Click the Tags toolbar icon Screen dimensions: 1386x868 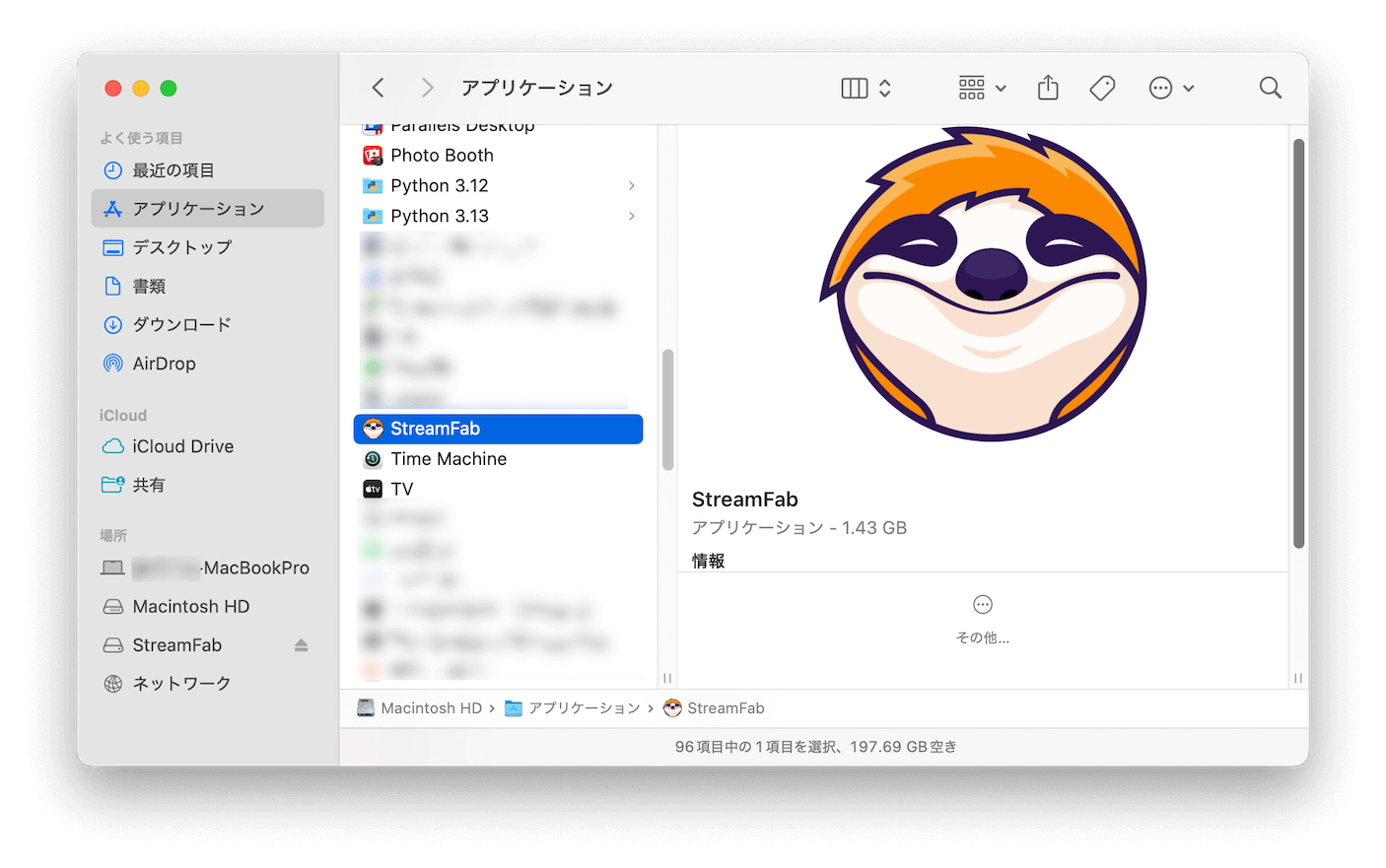pos(1102,88)
